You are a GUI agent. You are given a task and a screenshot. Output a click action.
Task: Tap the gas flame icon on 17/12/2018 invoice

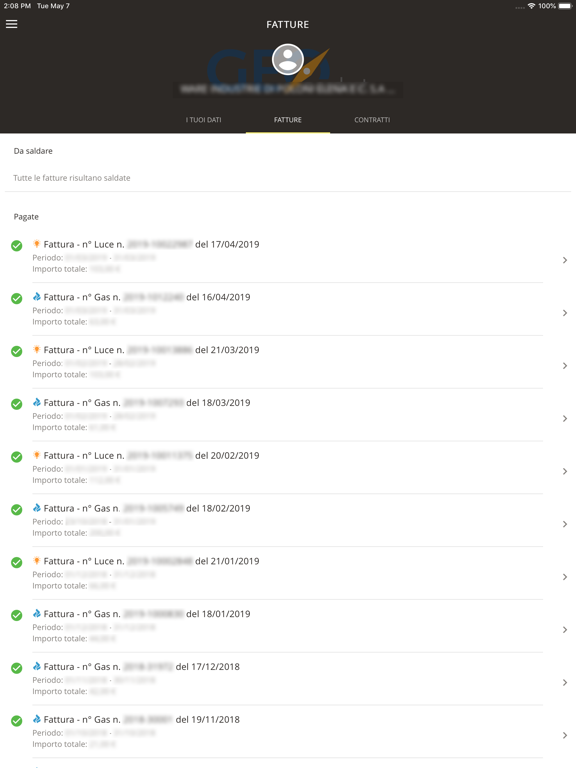click(x=36, y=667)
